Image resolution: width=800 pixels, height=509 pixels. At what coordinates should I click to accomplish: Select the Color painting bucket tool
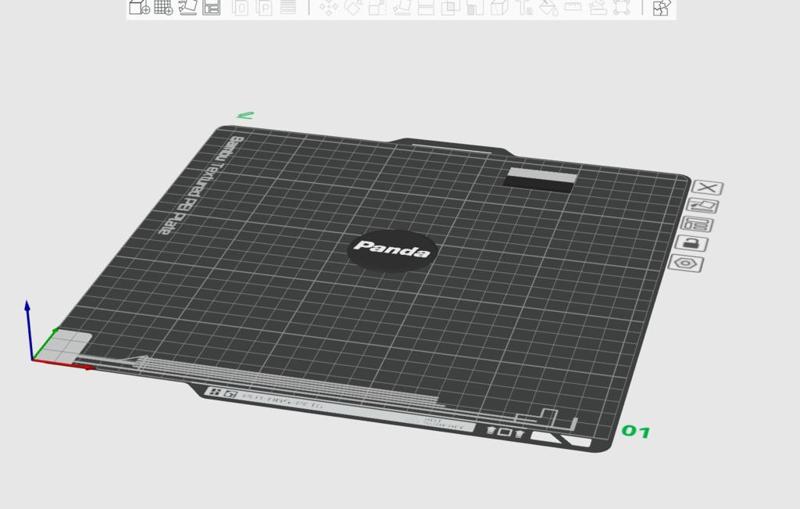(548, 8)
